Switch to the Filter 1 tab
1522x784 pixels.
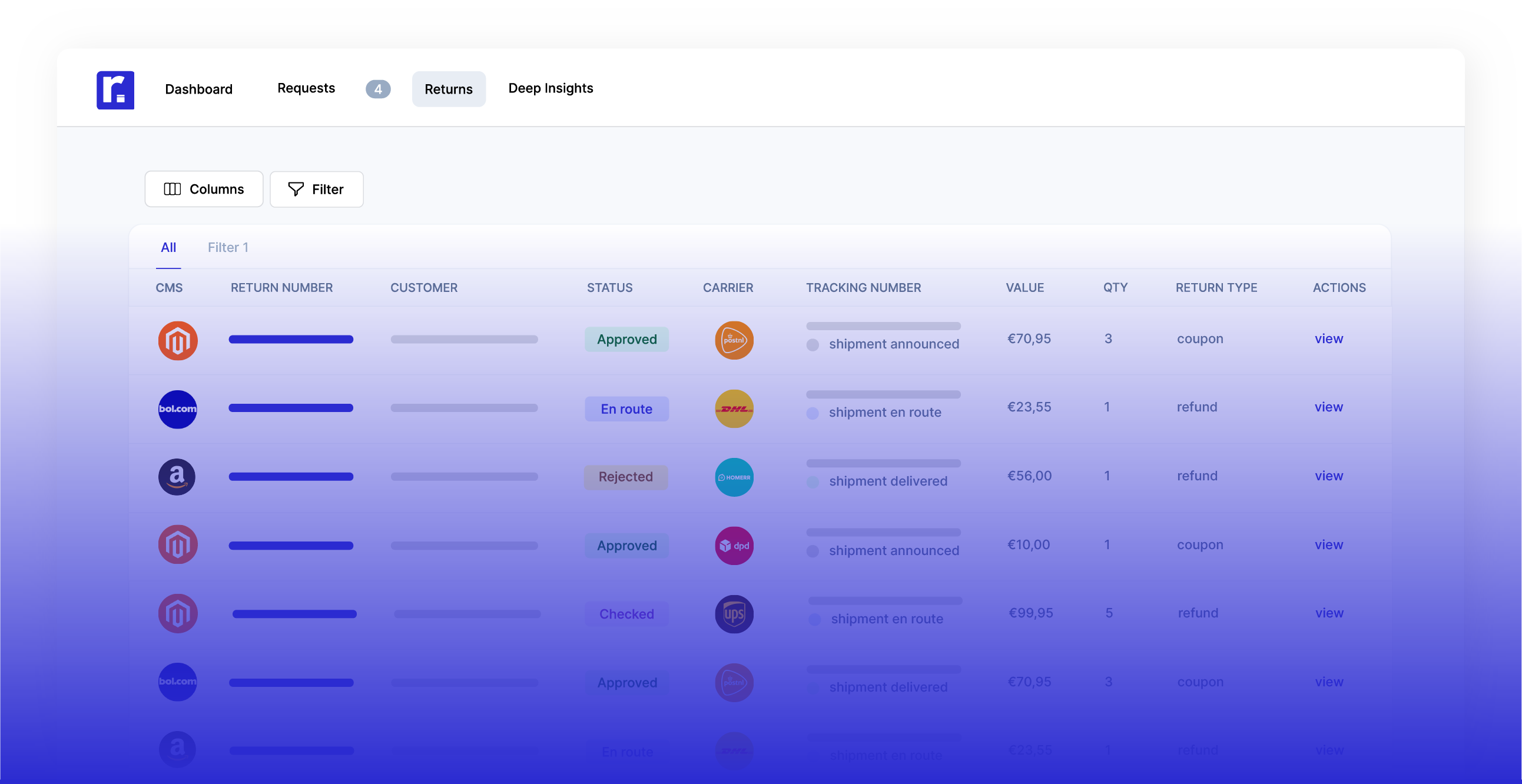click(228, 248)
